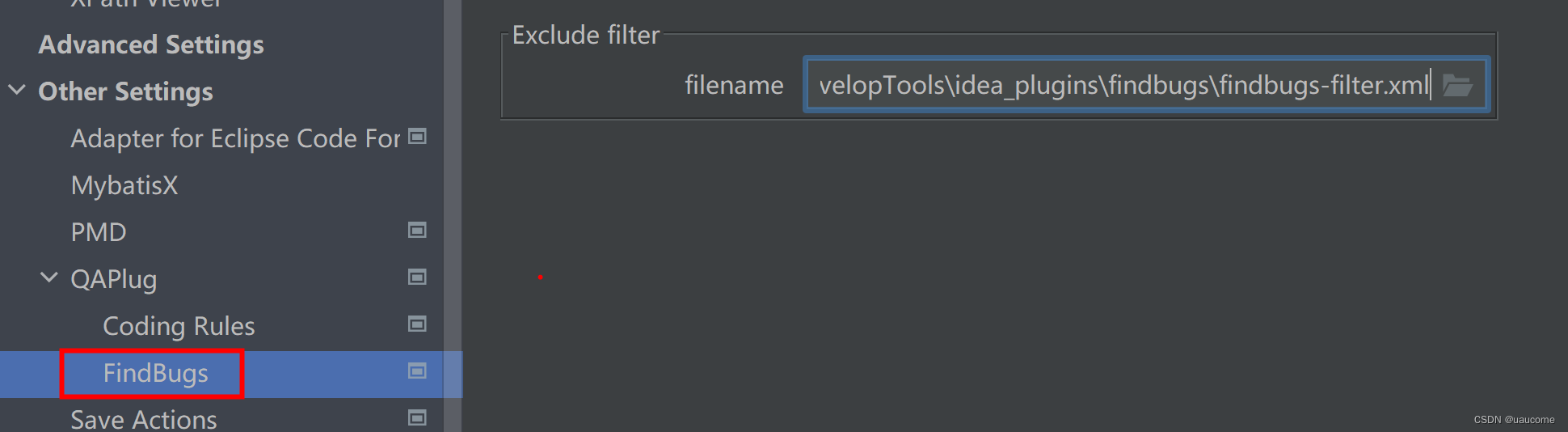Select Other Settings heading

point(126,91)
